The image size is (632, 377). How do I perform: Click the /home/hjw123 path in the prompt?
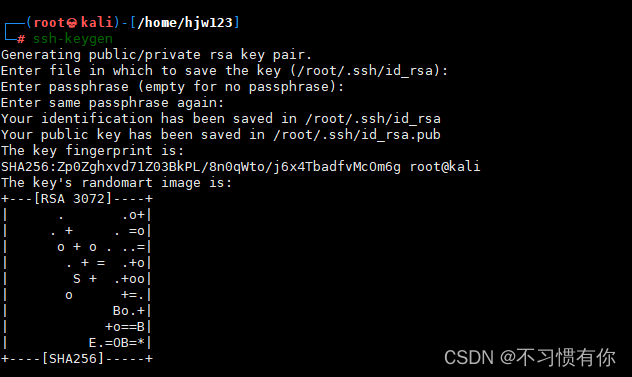pyautogui.click(x=185, y=23)
